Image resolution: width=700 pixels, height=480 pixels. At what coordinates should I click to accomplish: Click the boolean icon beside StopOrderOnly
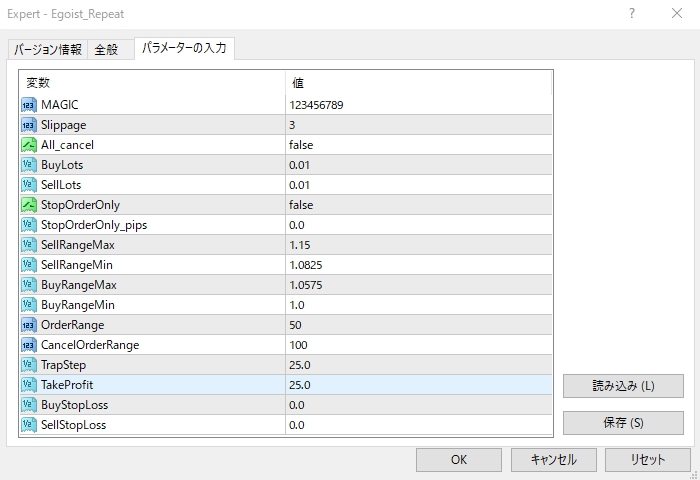(28, 205)
